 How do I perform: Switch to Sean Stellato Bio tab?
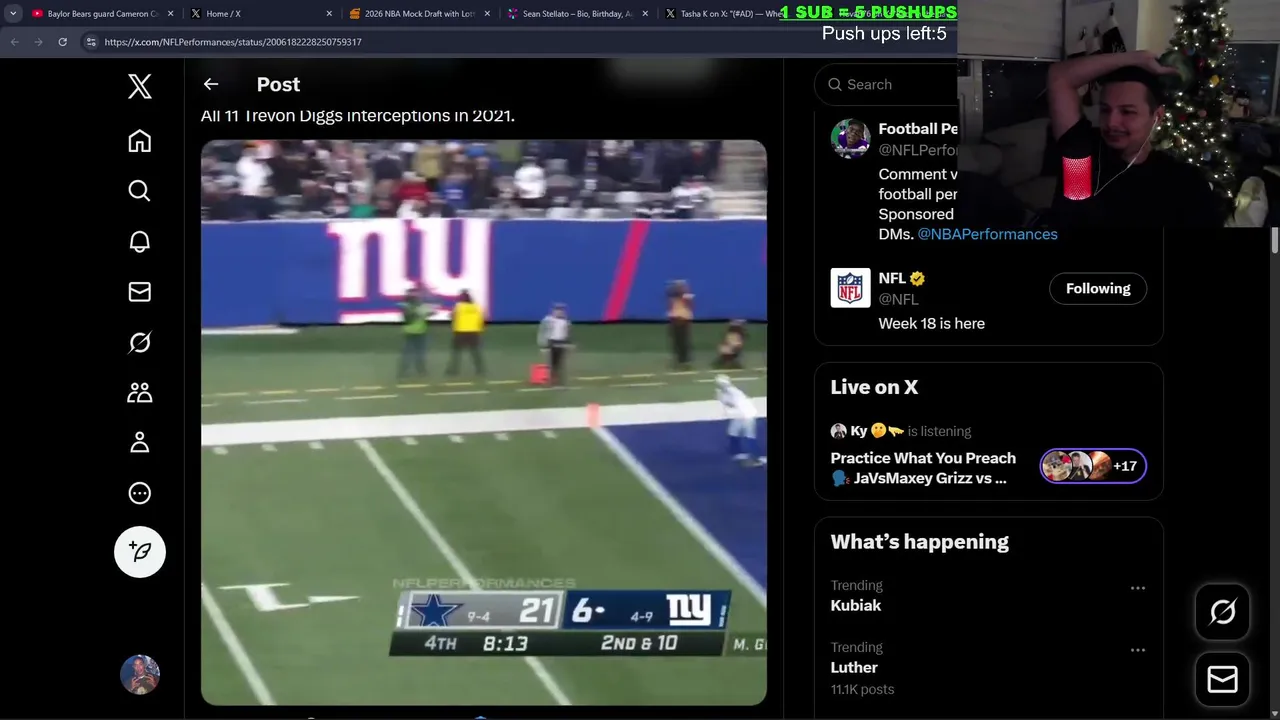[577, 14]
